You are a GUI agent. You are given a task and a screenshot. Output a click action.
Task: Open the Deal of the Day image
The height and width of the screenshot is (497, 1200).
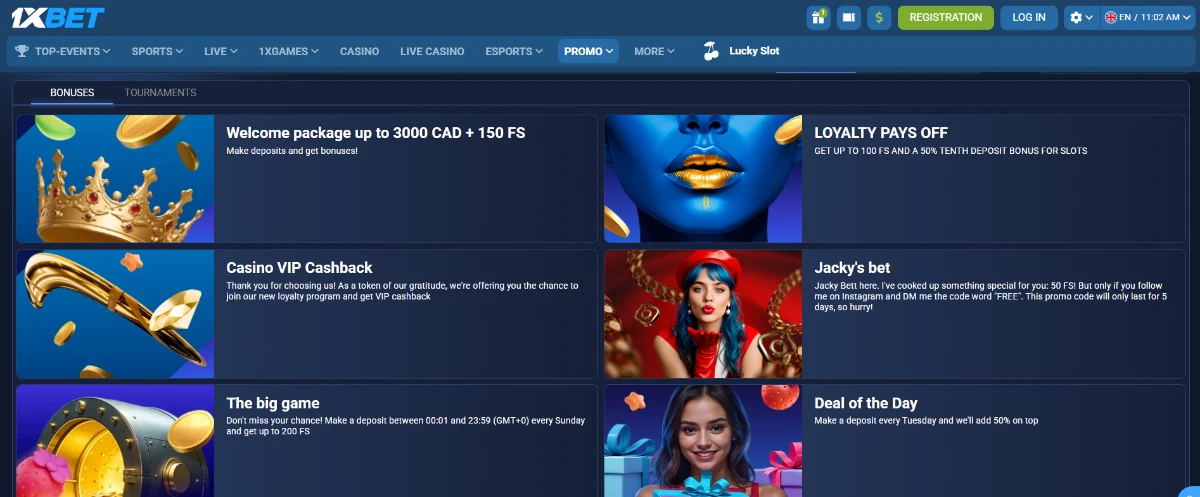tap(703, 441)
